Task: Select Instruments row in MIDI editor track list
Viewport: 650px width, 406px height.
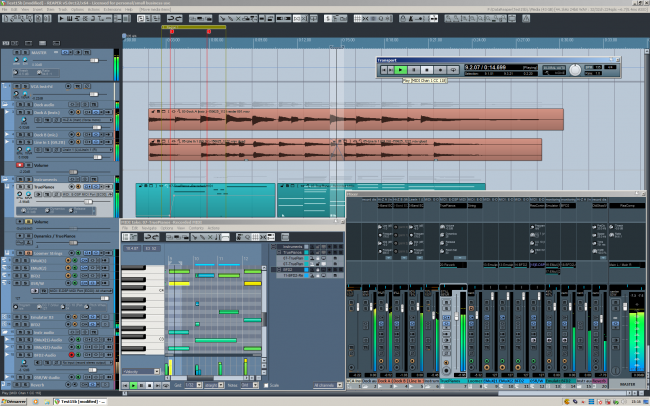Action: click(307, 246)
